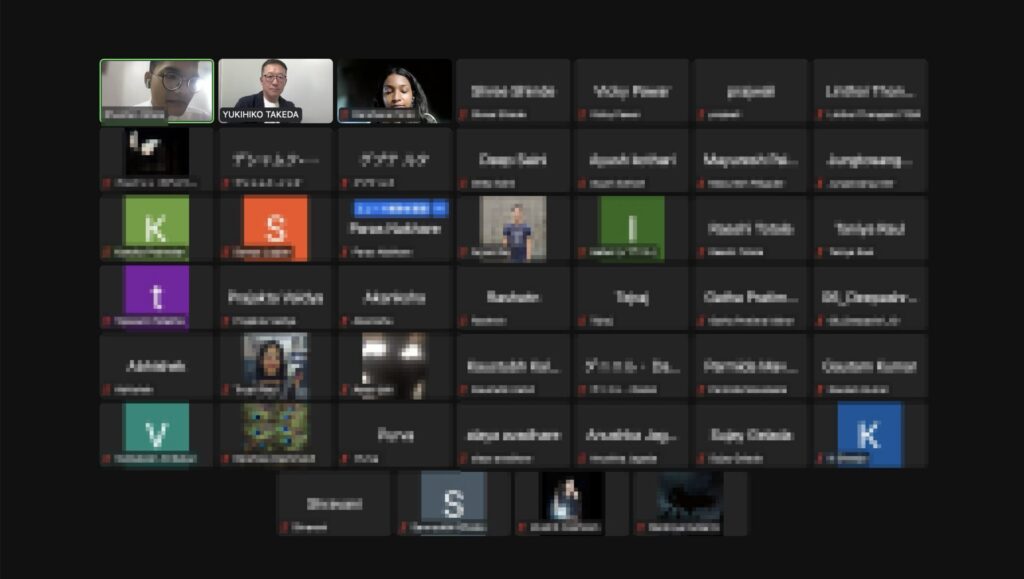
Task: Select the orange S avatar participant
Action: (x=275, y=228)
